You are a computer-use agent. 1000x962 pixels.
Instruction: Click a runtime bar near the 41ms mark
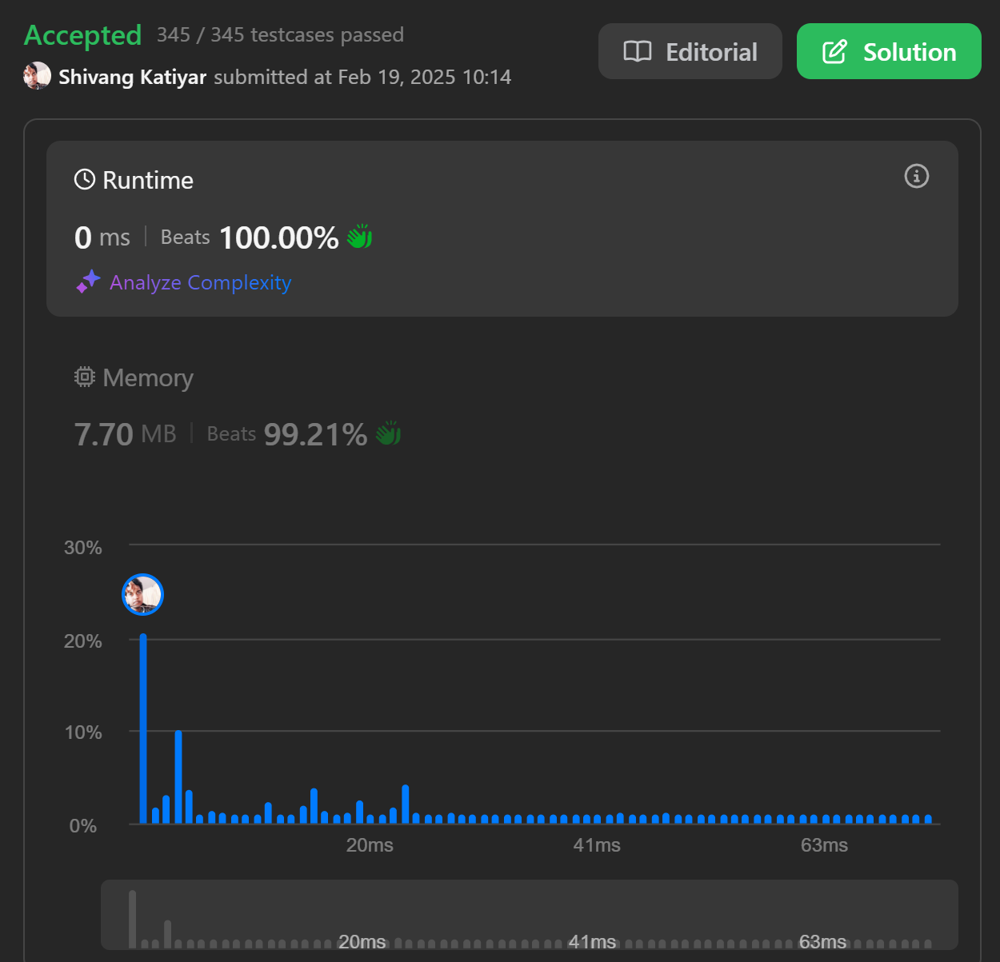point(596,818)
